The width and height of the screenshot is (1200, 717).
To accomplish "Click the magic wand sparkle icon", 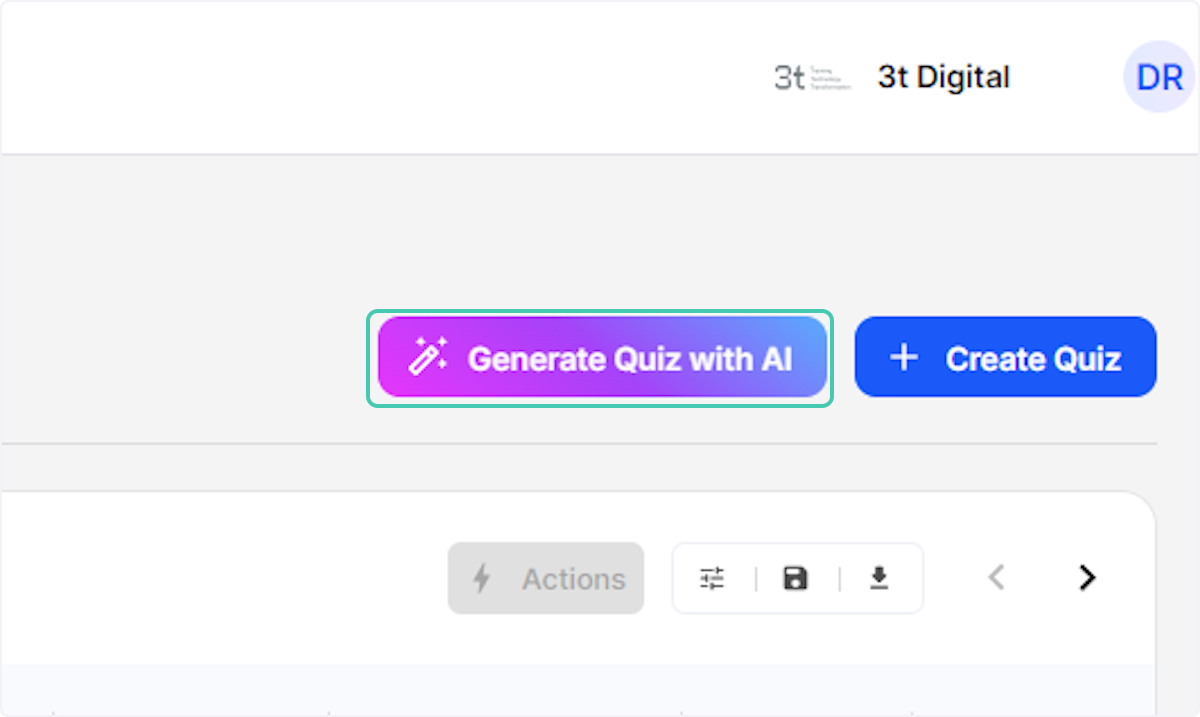I will [428, 356].
